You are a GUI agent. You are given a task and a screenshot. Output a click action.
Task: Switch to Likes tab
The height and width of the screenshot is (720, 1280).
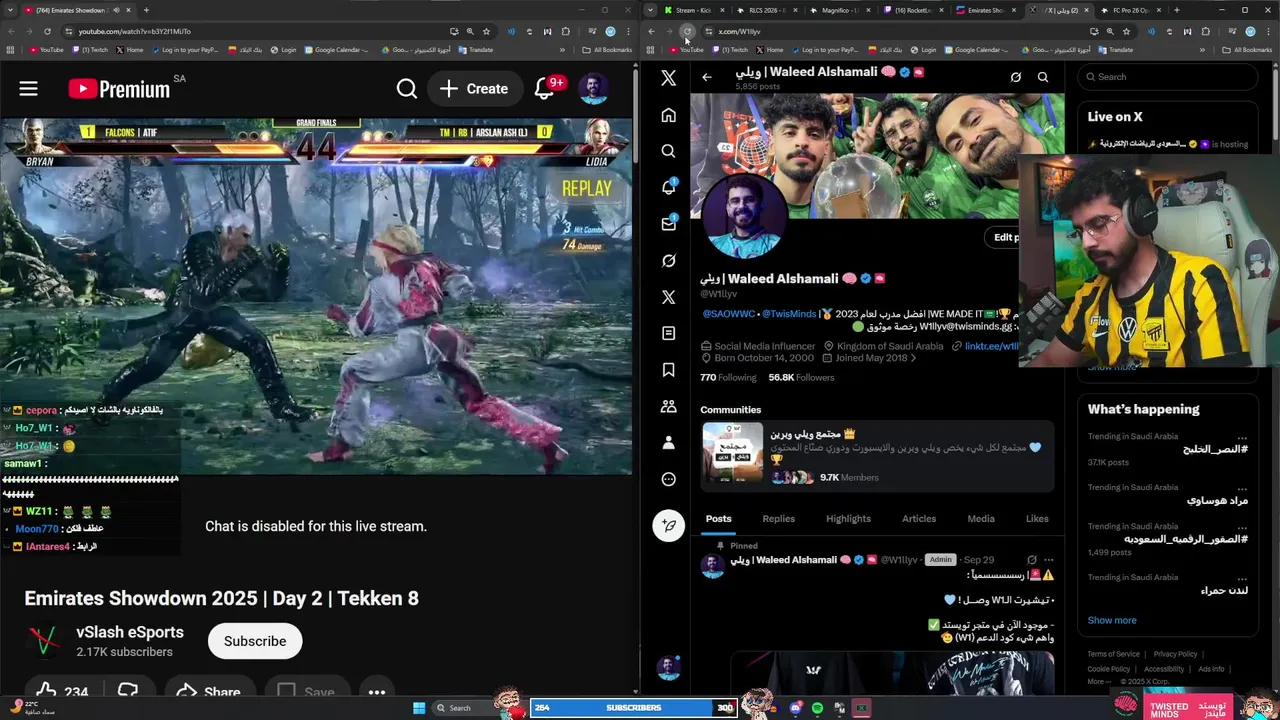[x=1037, y=519]
